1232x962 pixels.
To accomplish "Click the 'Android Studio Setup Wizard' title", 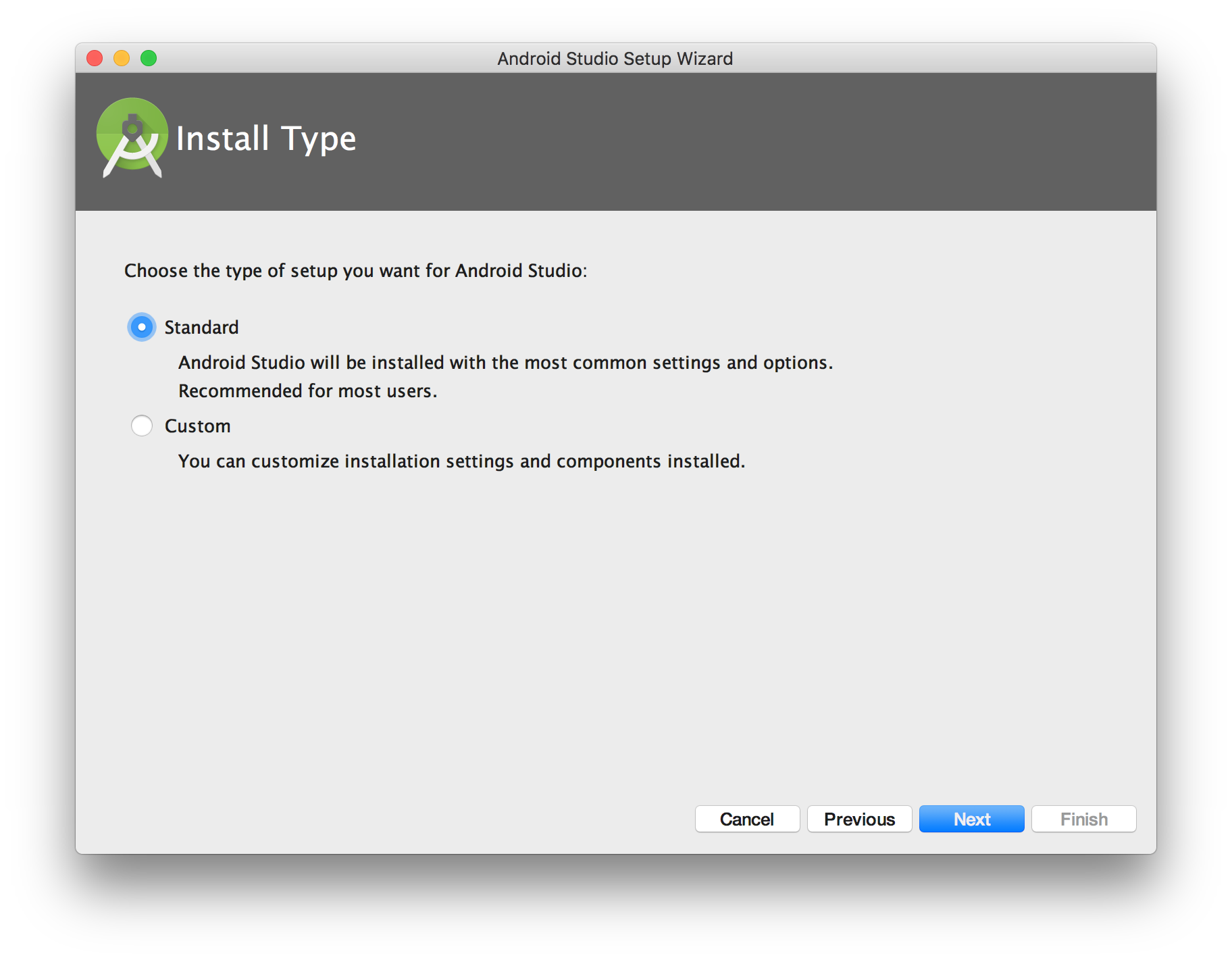I will pos(615,59).
